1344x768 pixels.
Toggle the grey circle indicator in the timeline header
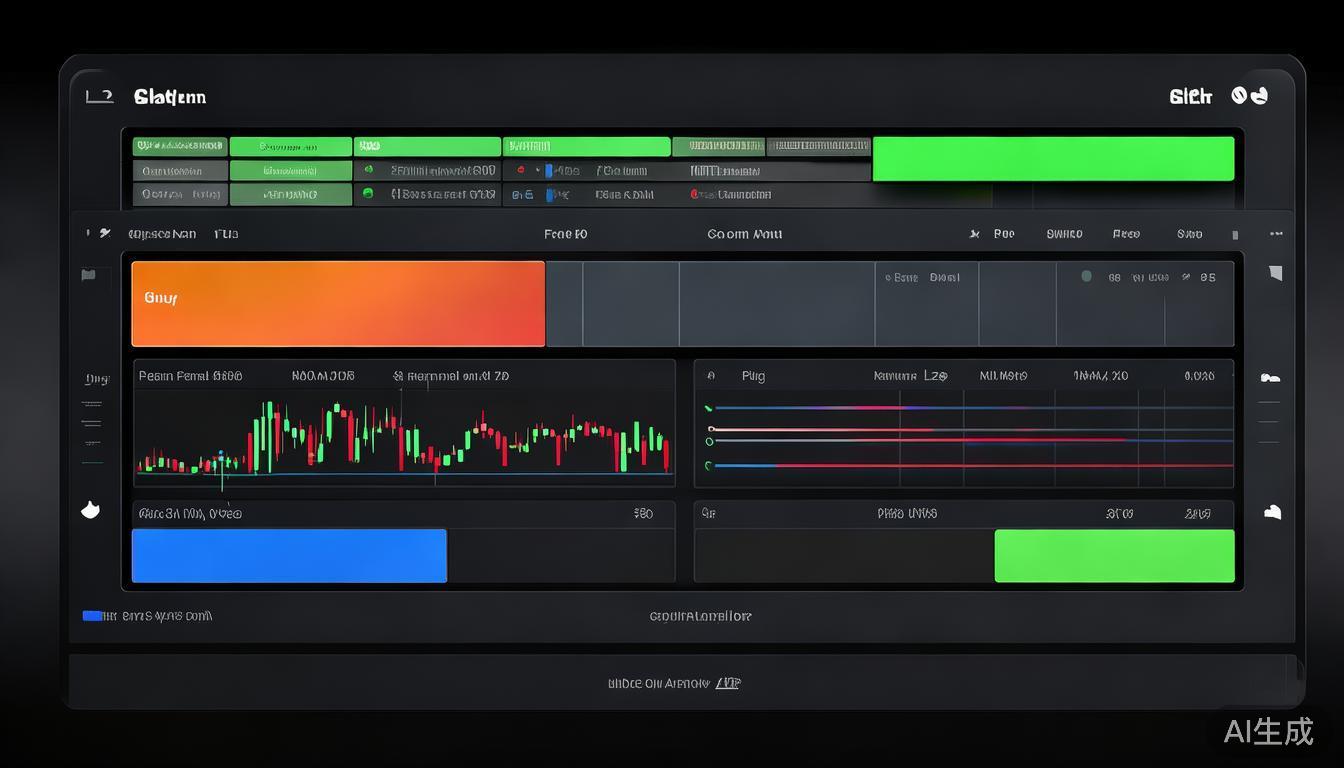(1086, 277)
